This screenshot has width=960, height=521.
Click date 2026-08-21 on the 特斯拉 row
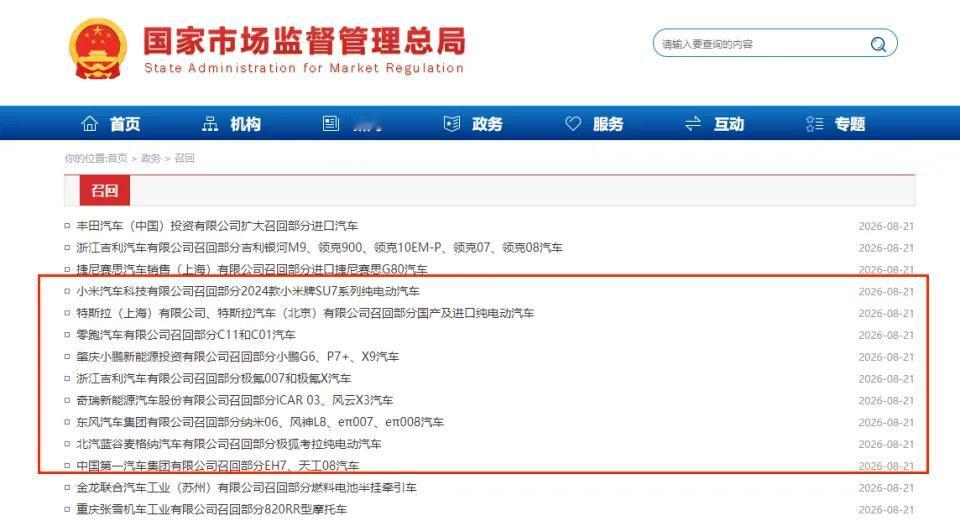[x=886, y=313]
